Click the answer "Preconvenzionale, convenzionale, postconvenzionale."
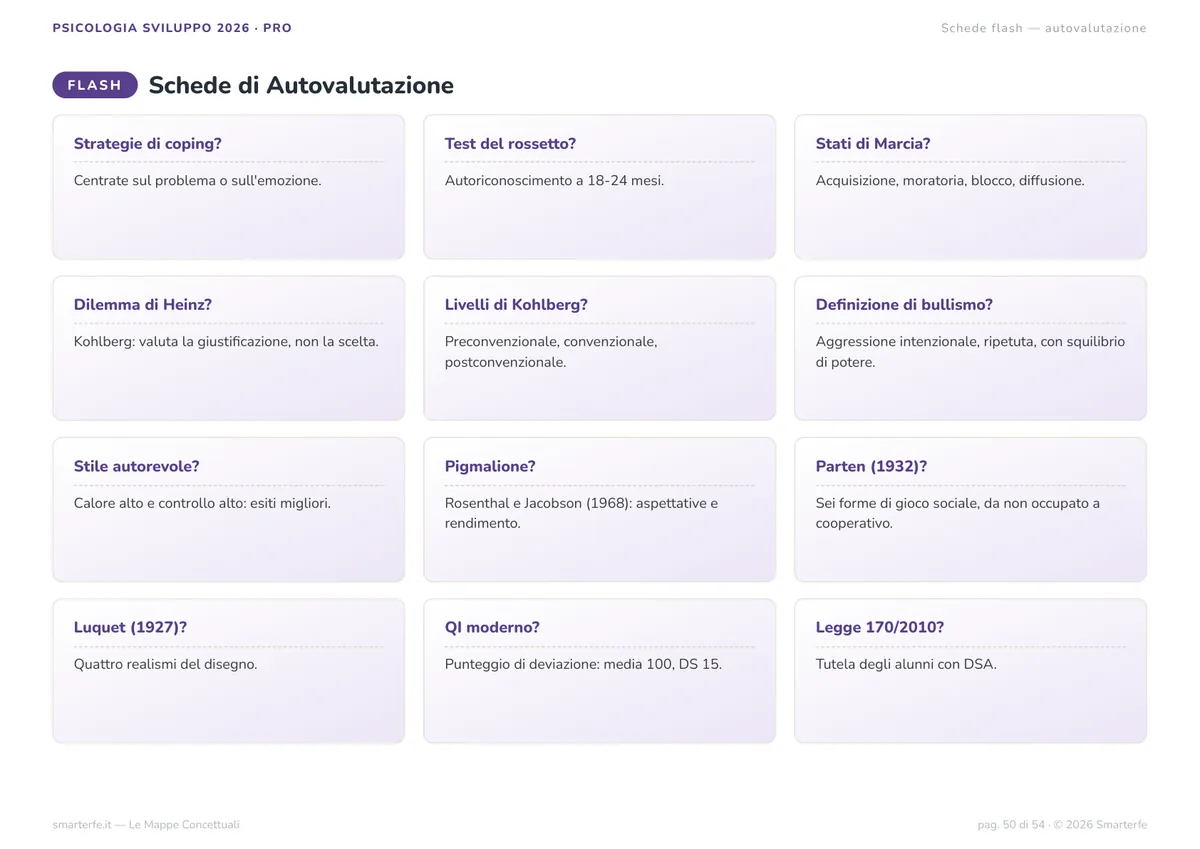 point(551,352)
